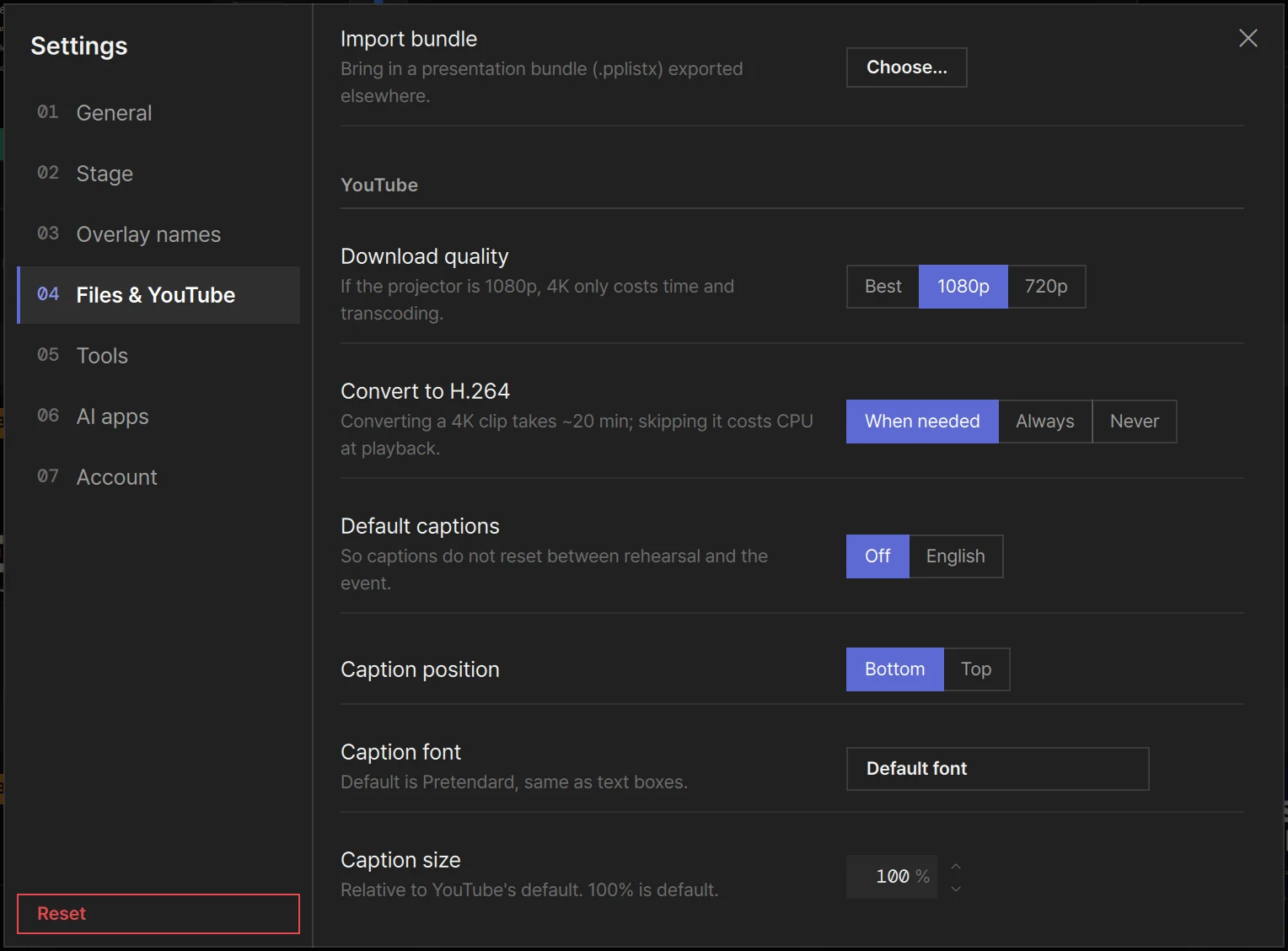Image resolution: width=1288 pixels, height=951 pixels.
Task: Go to the Tools settings tab
Action: pyautogui.click(x=158, y=356)
